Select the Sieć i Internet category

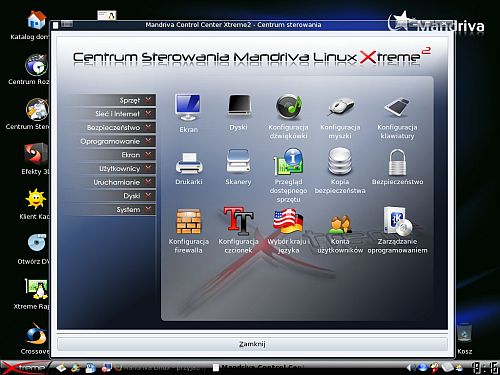point(114,114)
